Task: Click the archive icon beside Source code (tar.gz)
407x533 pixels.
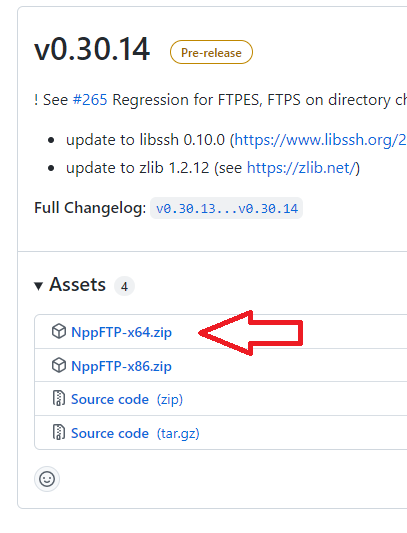Action: tap(58, 432)
